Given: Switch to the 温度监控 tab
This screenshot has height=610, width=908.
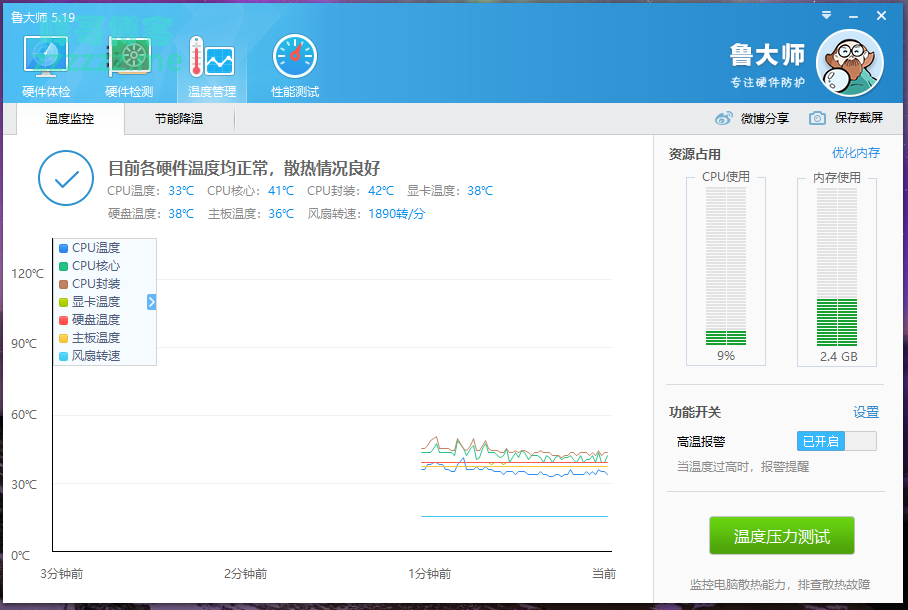Looking at the screenshot, I should click(70, 119).
